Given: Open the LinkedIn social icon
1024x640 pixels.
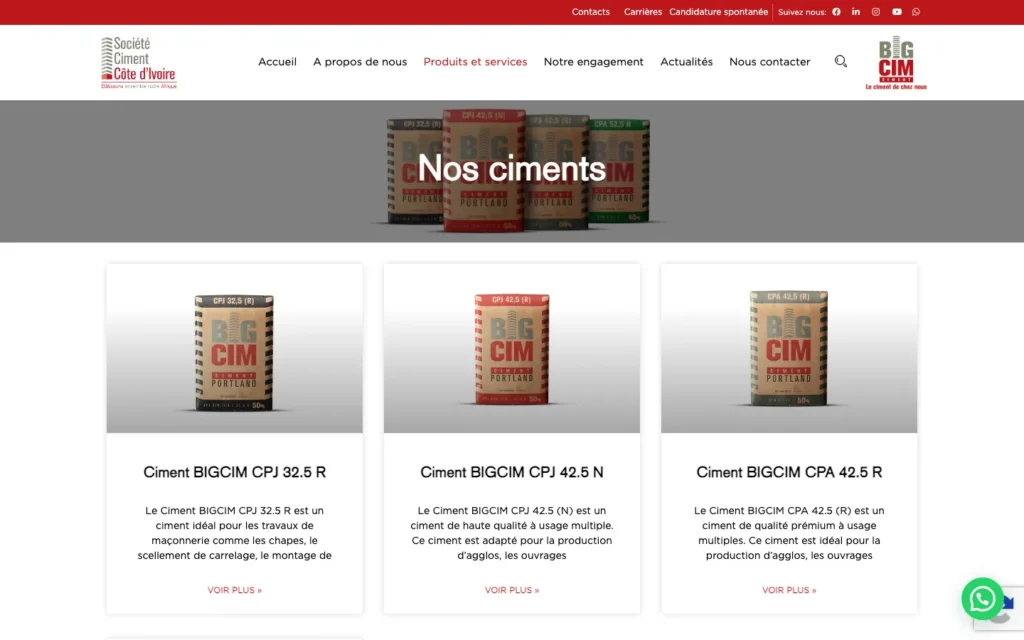Looking at the screenshot, I should [x=856, y=12].
